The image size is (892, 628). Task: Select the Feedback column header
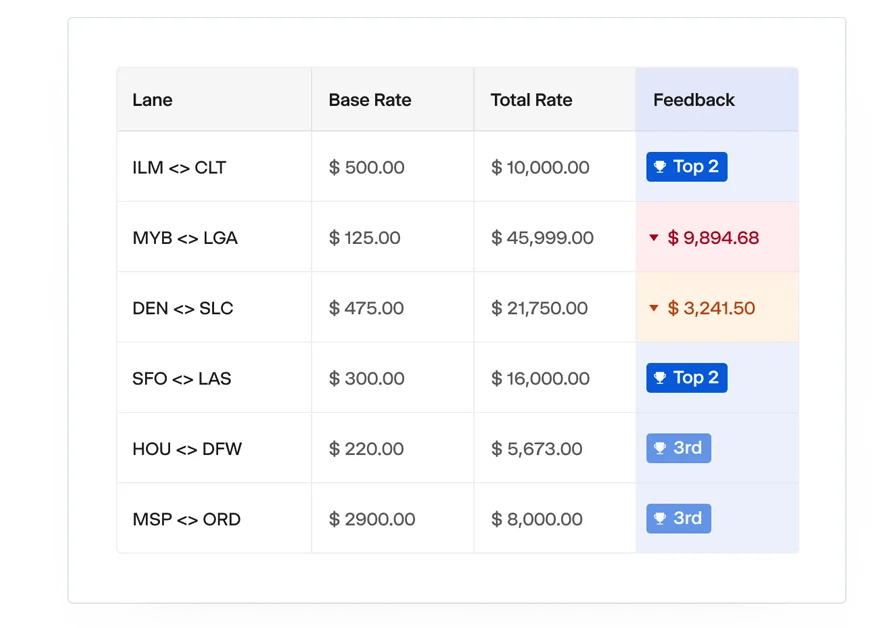[717, 100]
